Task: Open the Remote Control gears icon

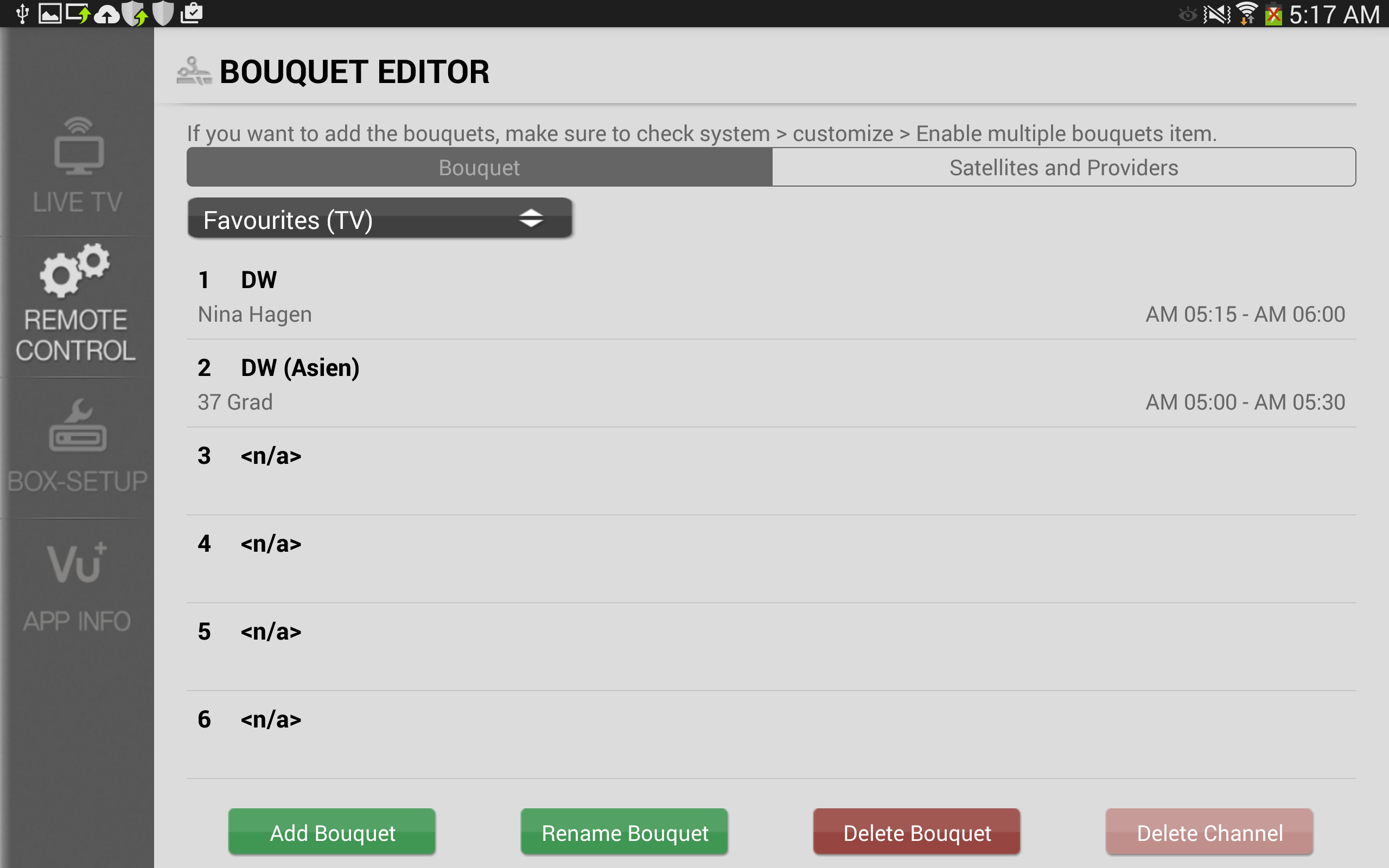Action: click(x=75, y=271)
